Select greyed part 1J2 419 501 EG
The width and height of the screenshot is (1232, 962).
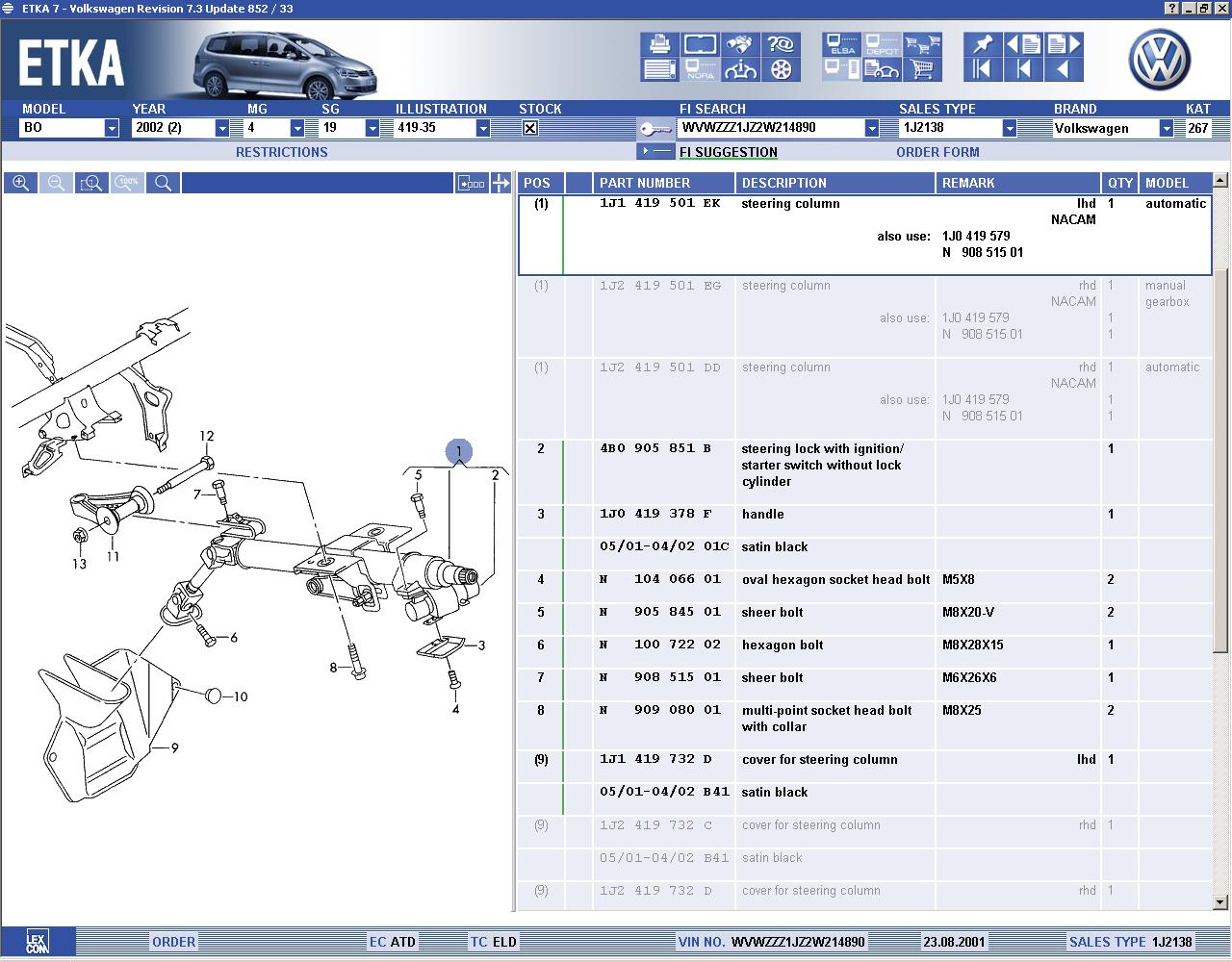pyautogui.click(x=660, y=286)
